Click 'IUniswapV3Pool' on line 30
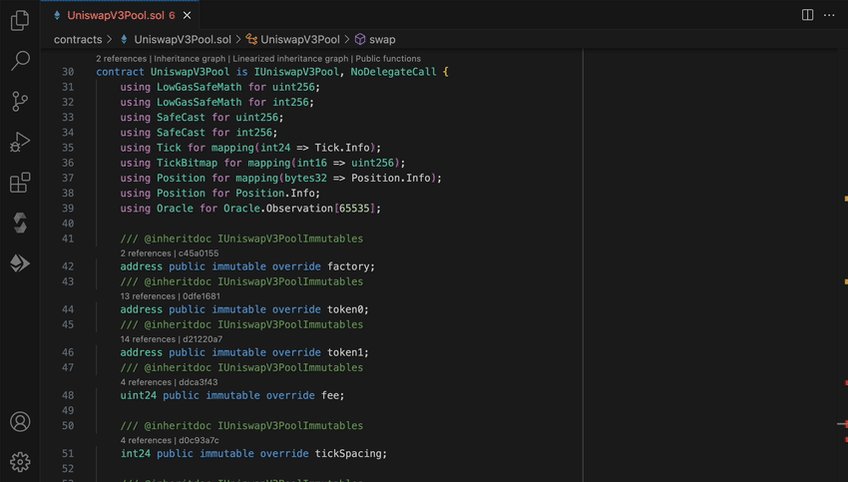Screen dimensions: 848x482 [x=296, y=71]
